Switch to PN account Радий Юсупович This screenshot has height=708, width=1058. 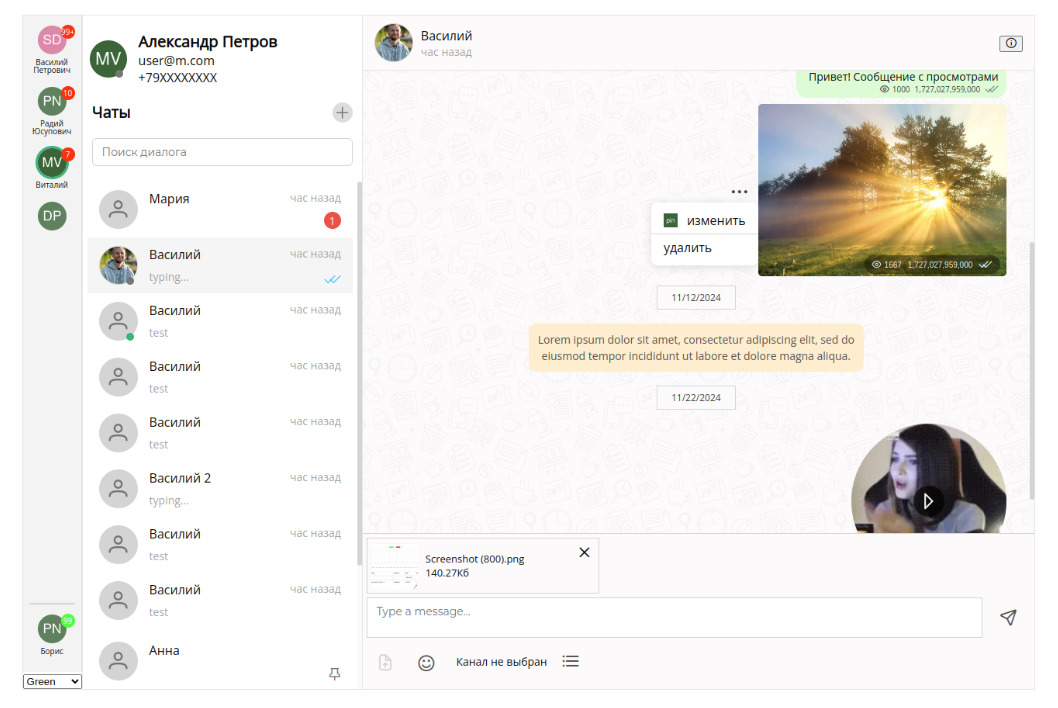52,101
